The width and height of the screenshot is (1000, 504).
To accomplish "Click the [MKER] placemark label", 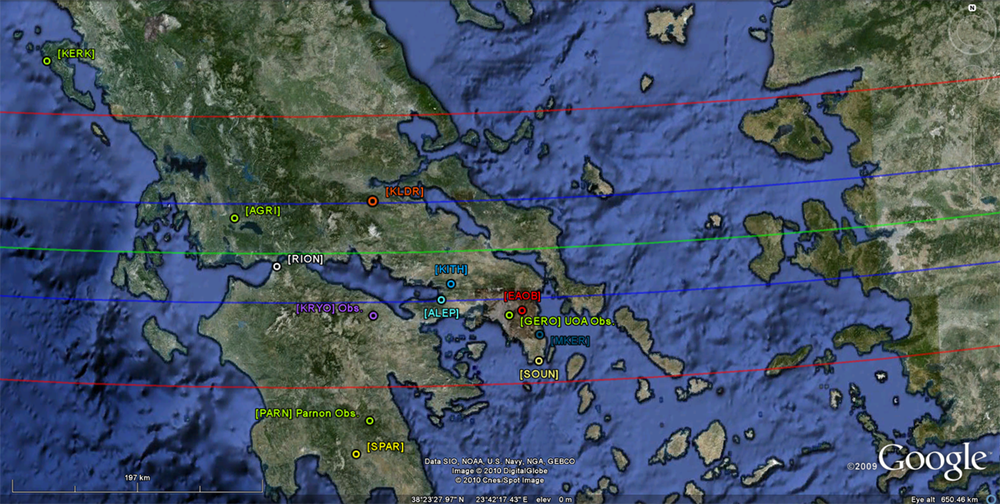I will pos(570,341).
